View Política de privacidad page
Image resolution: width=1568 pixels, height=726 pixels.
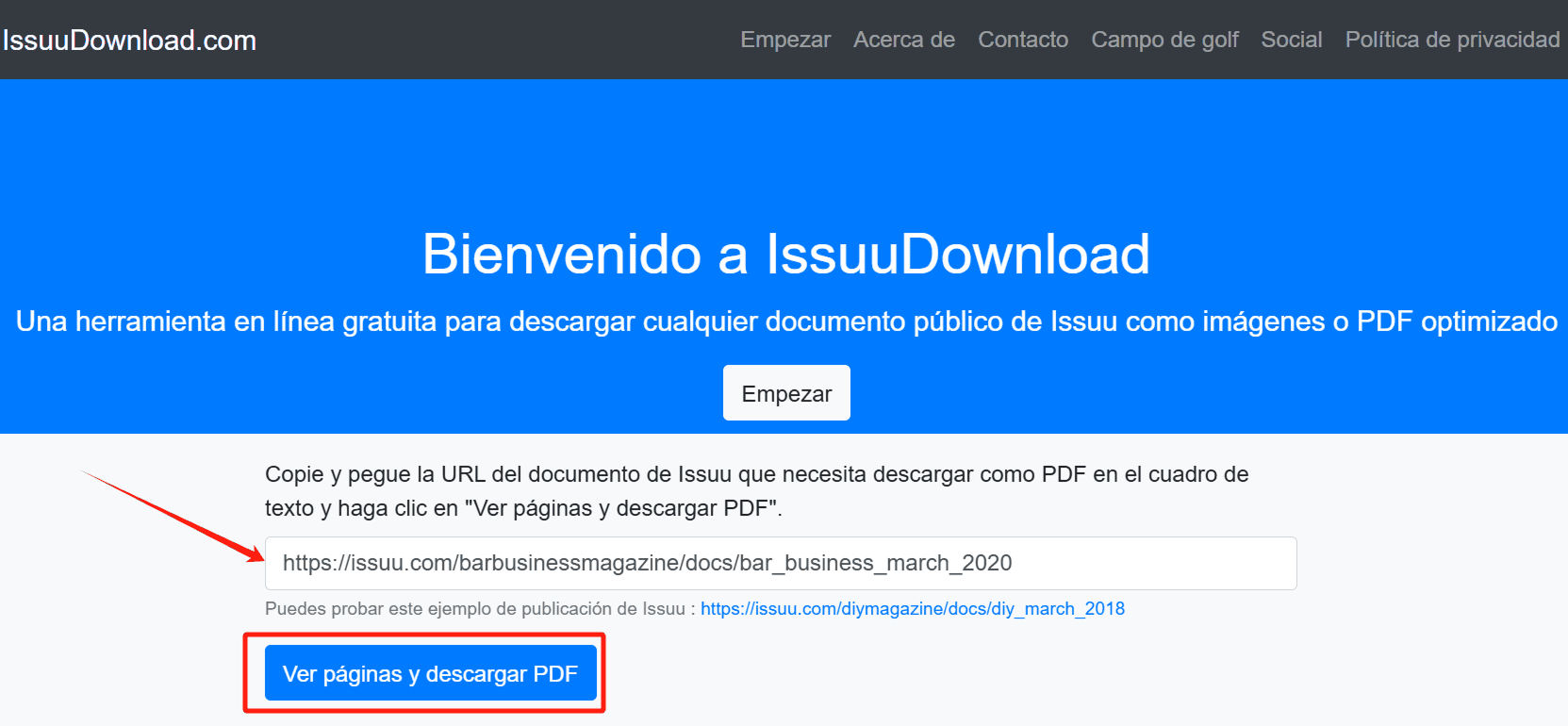[1452, 40]
